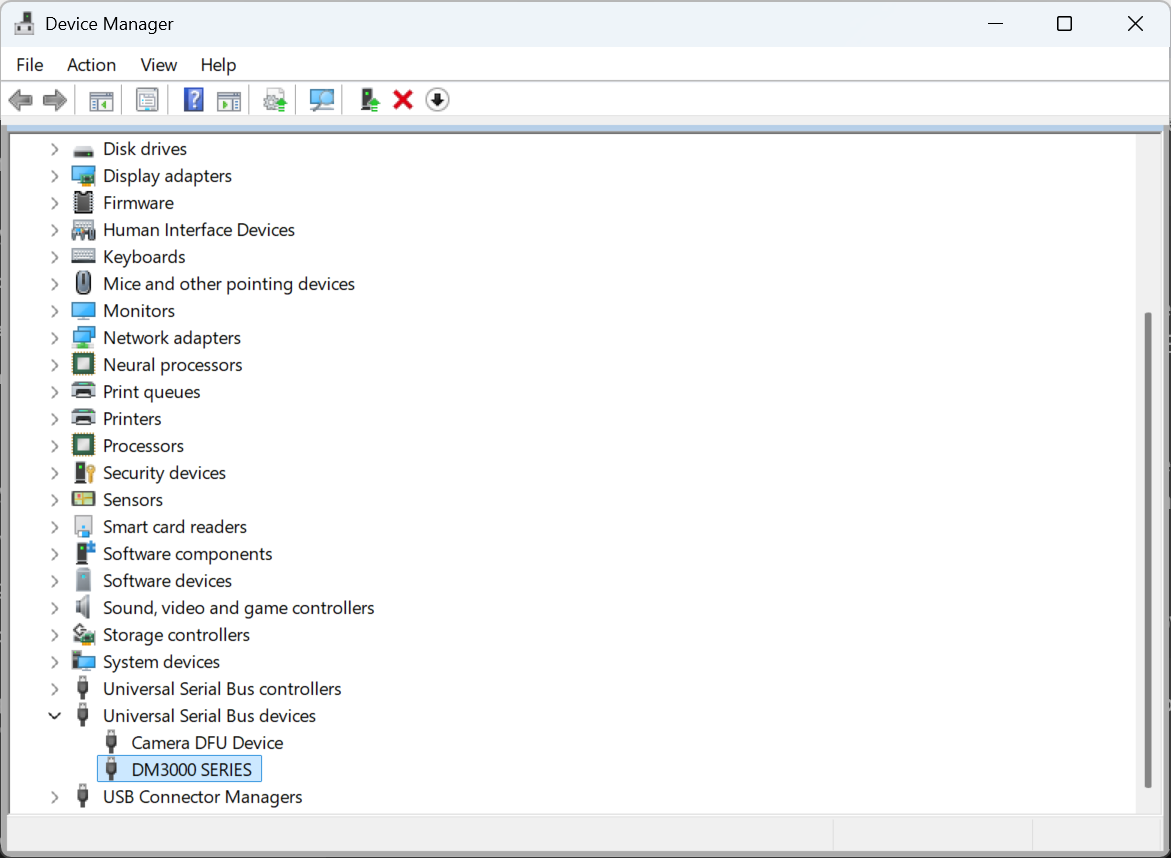Click the Firmware chip icon

pos(83,203)
